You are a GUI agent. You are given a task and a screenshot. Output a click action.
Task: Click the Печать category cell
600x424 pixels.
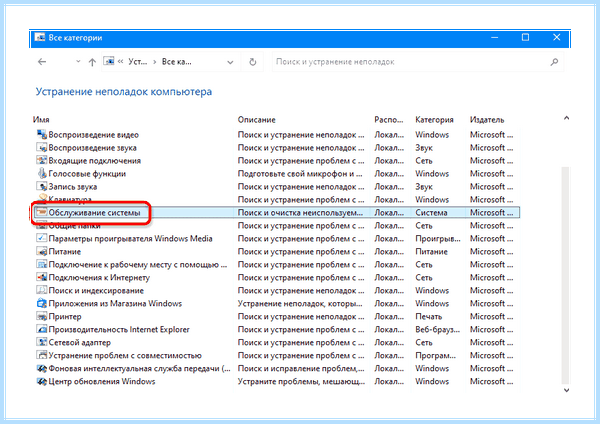click(429, 317)
